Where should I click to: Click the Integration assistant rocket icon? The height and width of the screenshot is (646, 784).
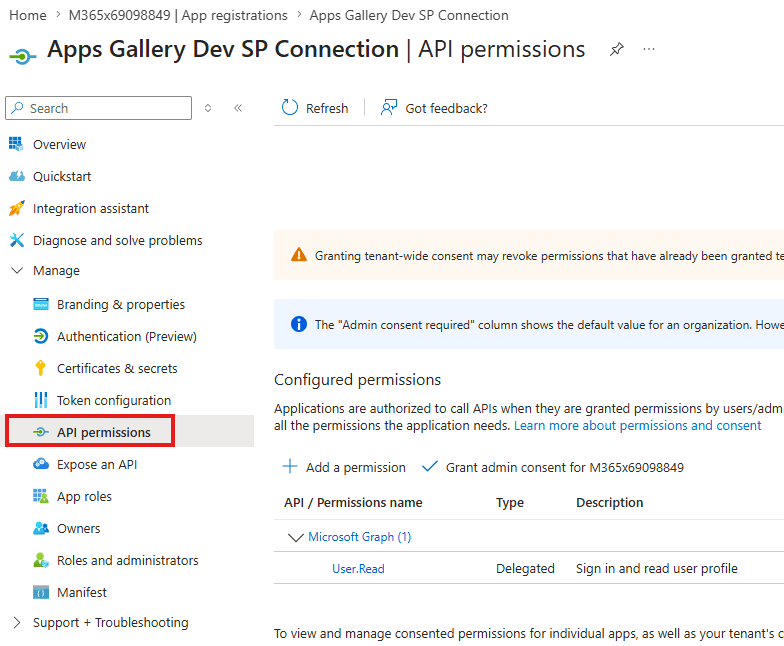(x=16, y=208)
